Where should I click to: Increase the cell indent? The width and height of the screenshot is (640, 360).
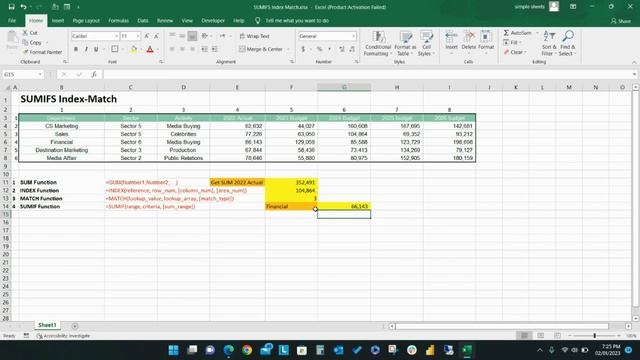coord(215,49)
